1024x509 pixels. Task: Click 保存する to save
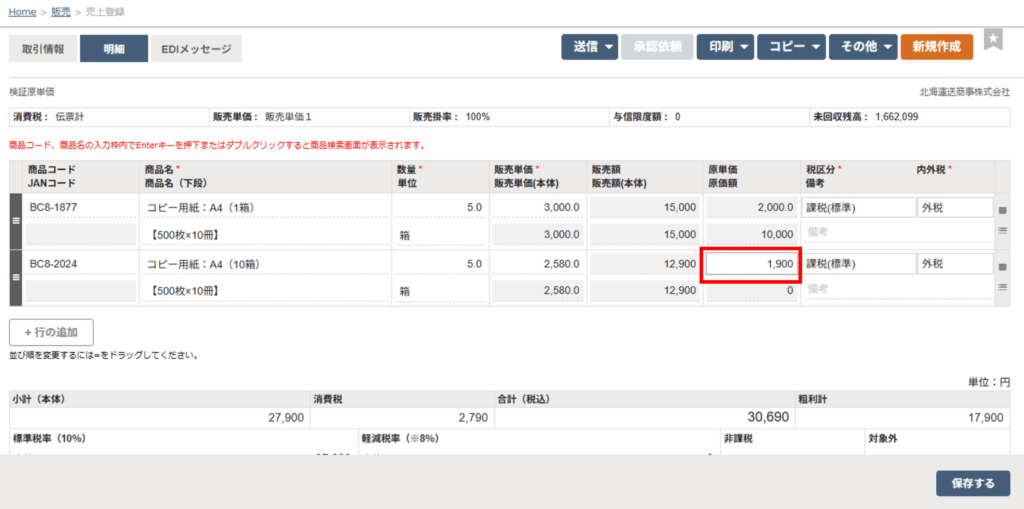[972, 483]
